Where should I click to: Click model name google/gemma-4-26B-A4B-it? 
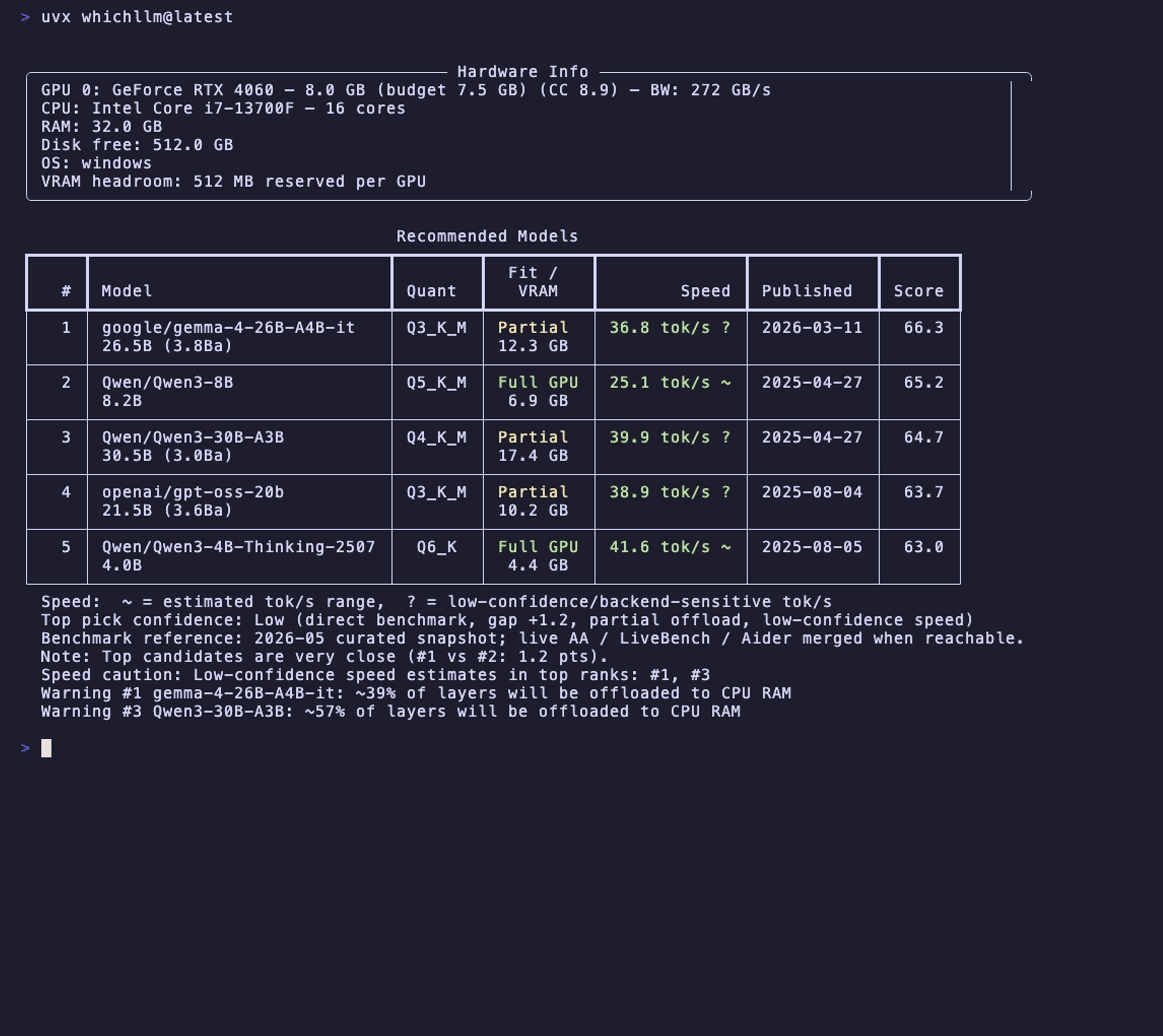point(228,328)
